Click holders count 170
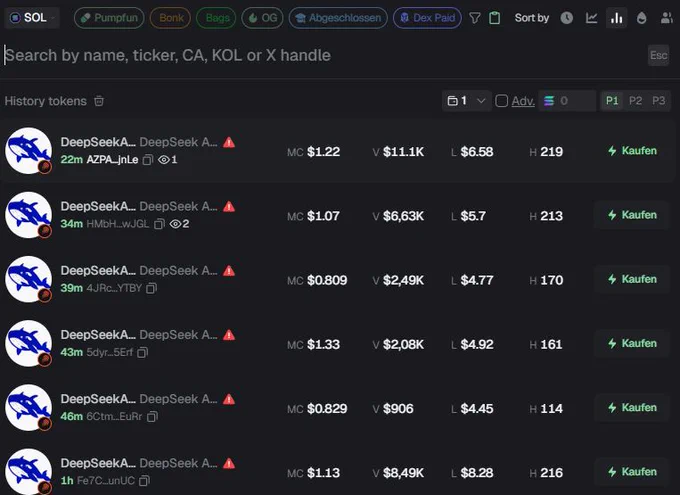680x495 pixels. click(552, 280)
